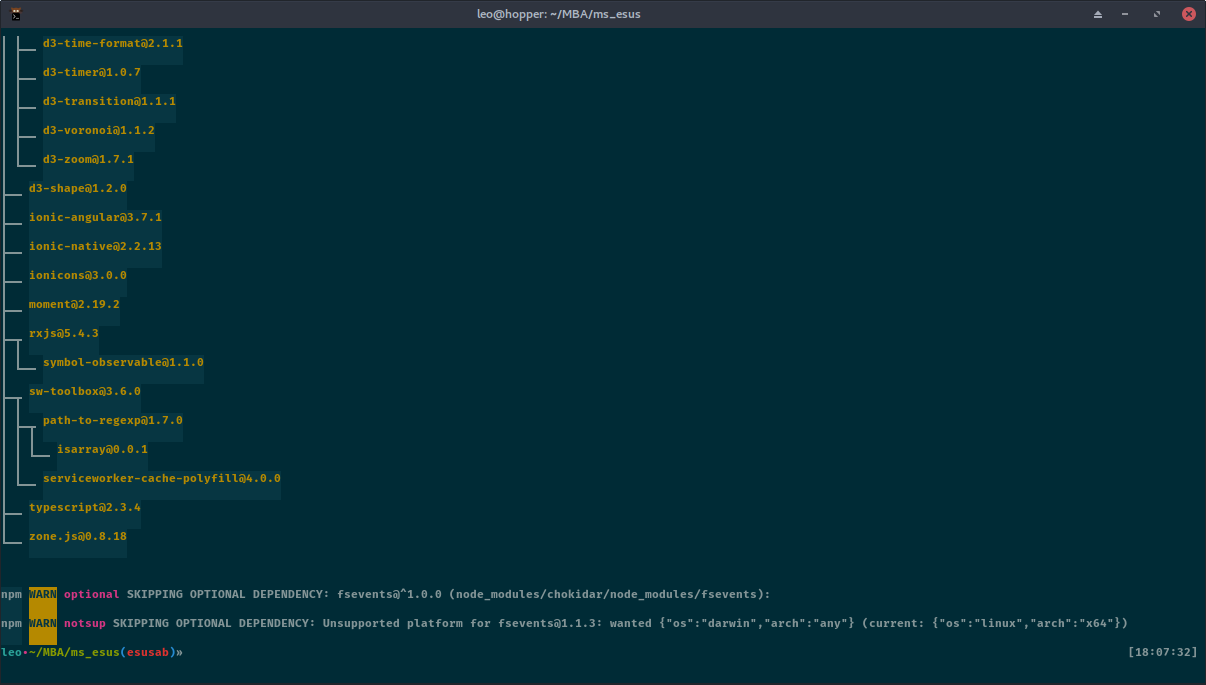Click the keep-above arrow icon in title bar
The image size is (1206, 685).
pyautogui.click(x=1097, y=14)
